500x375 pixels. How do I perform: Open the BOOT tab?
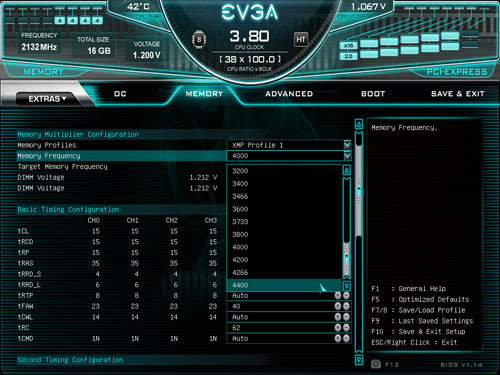(x=373, y=94)
